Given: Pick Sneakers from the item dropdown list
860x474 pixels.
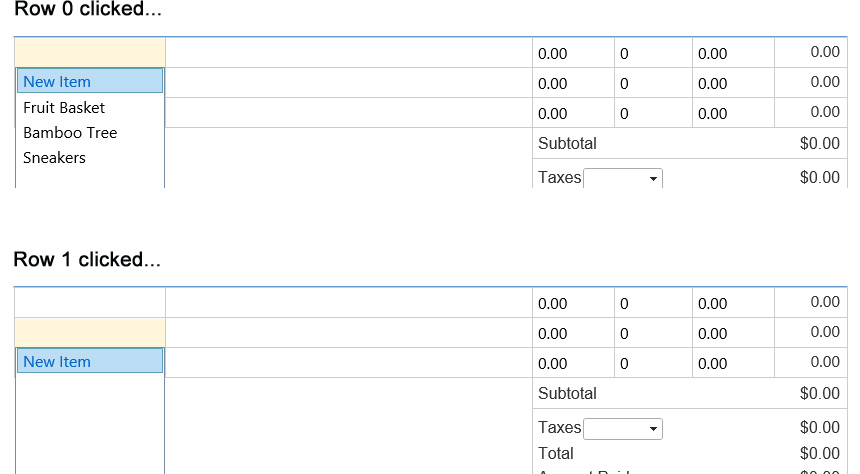Looking at the screenshot, I should coord(54,157).
